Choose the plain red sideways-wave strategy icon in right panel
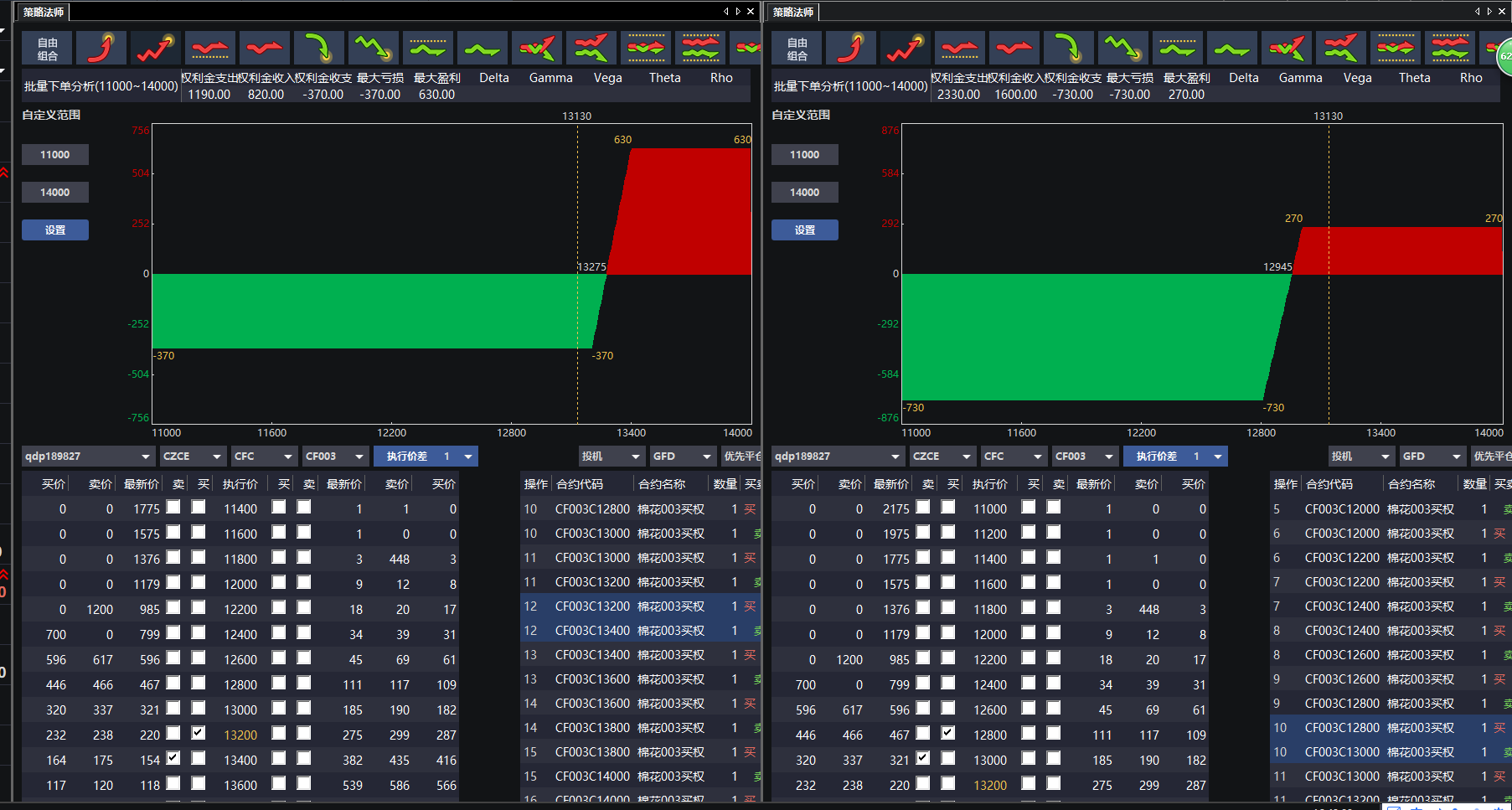 [1014, 48]
